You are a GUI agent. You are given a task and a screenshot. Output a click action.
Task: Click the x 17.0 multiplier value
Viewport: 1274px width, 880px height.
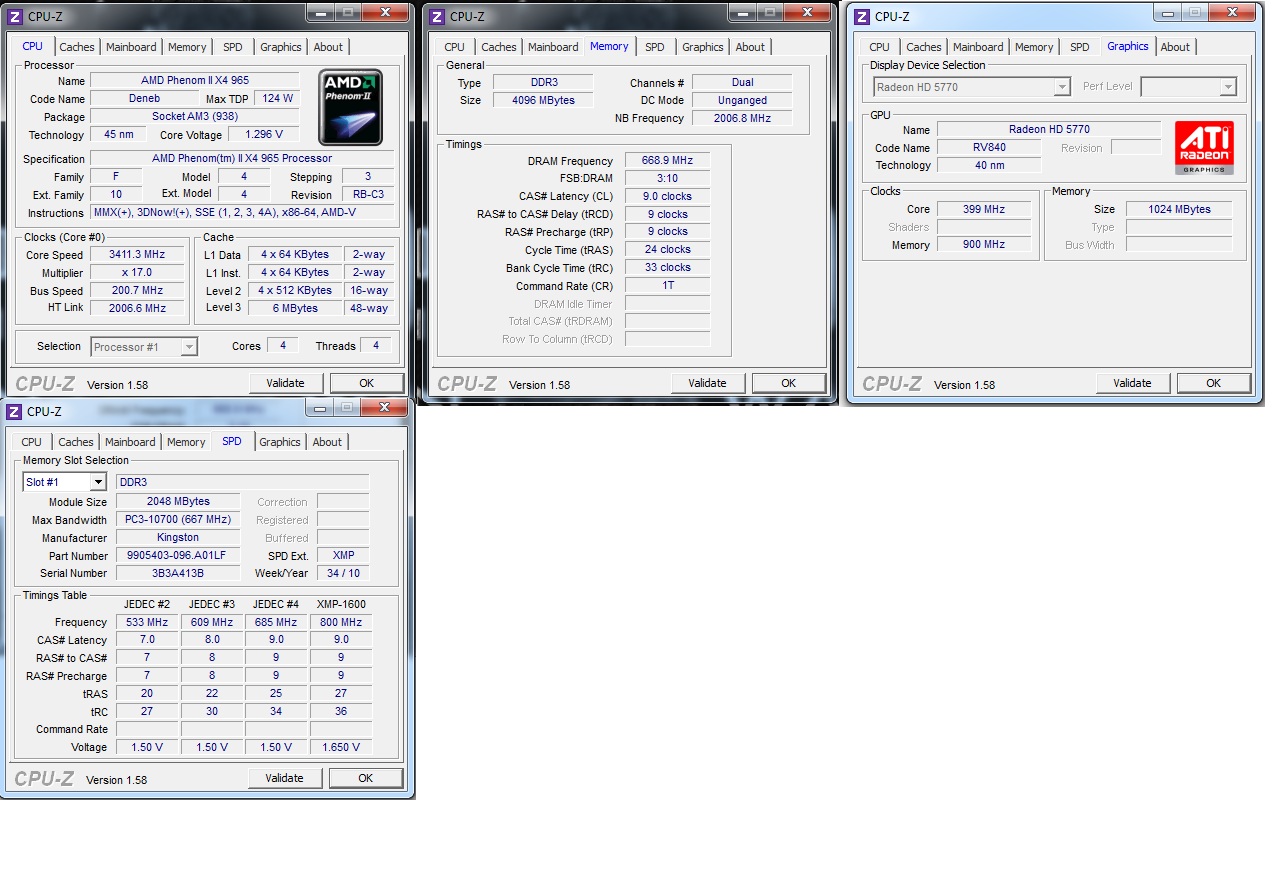tap(137, 272)
